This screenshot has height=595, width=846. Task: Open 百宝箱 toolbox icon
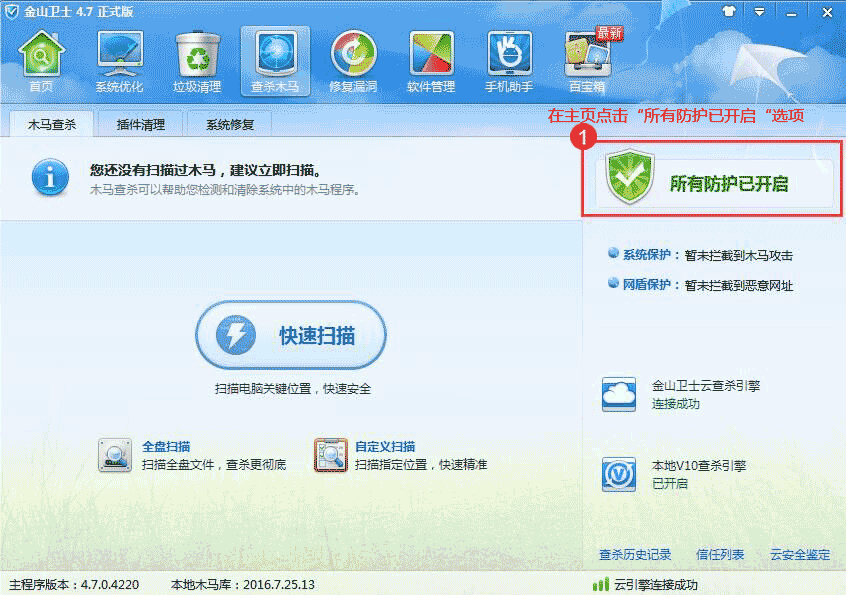point(587,61)
